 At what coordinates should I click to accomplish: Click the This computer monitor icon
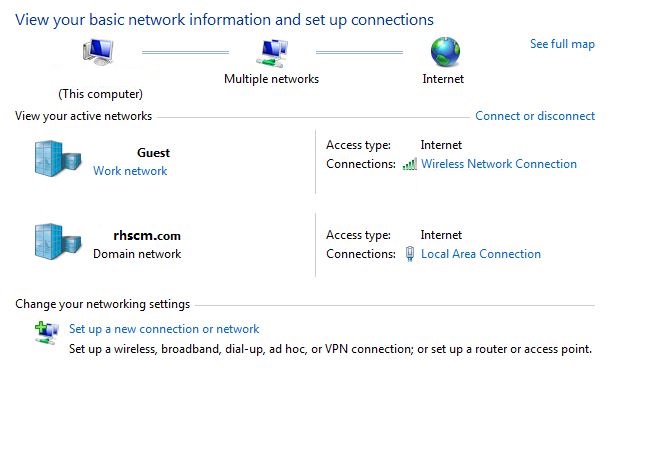(x=98, y=52)
